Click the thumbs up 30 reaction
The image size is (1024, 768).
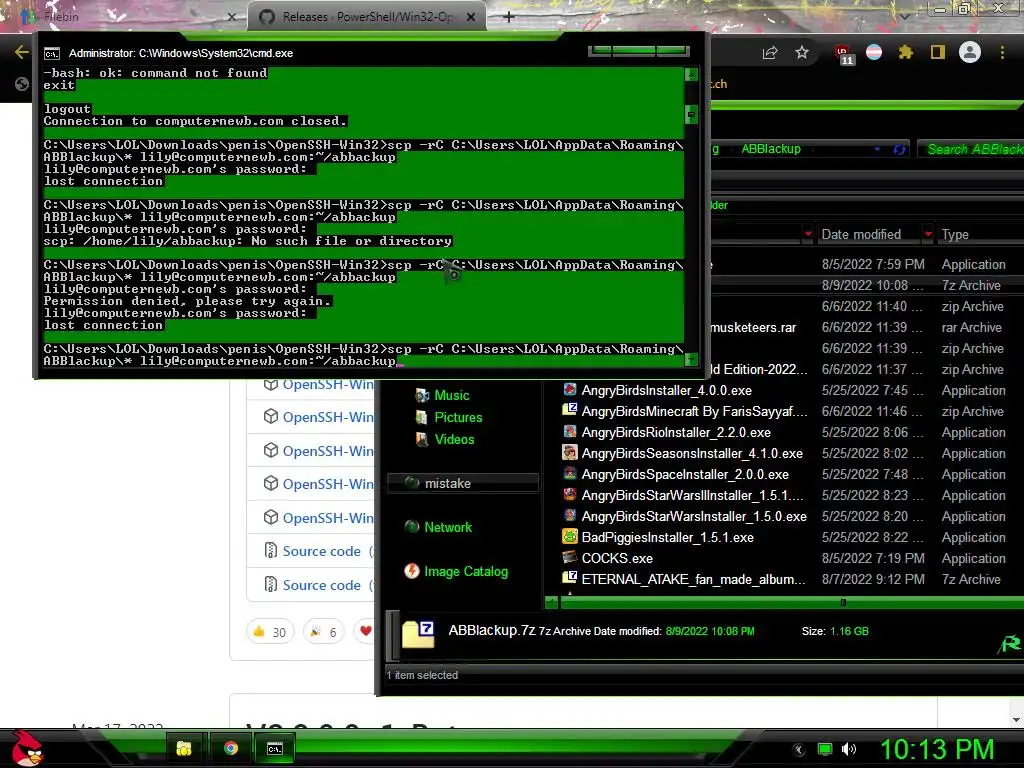click(270, 632)
